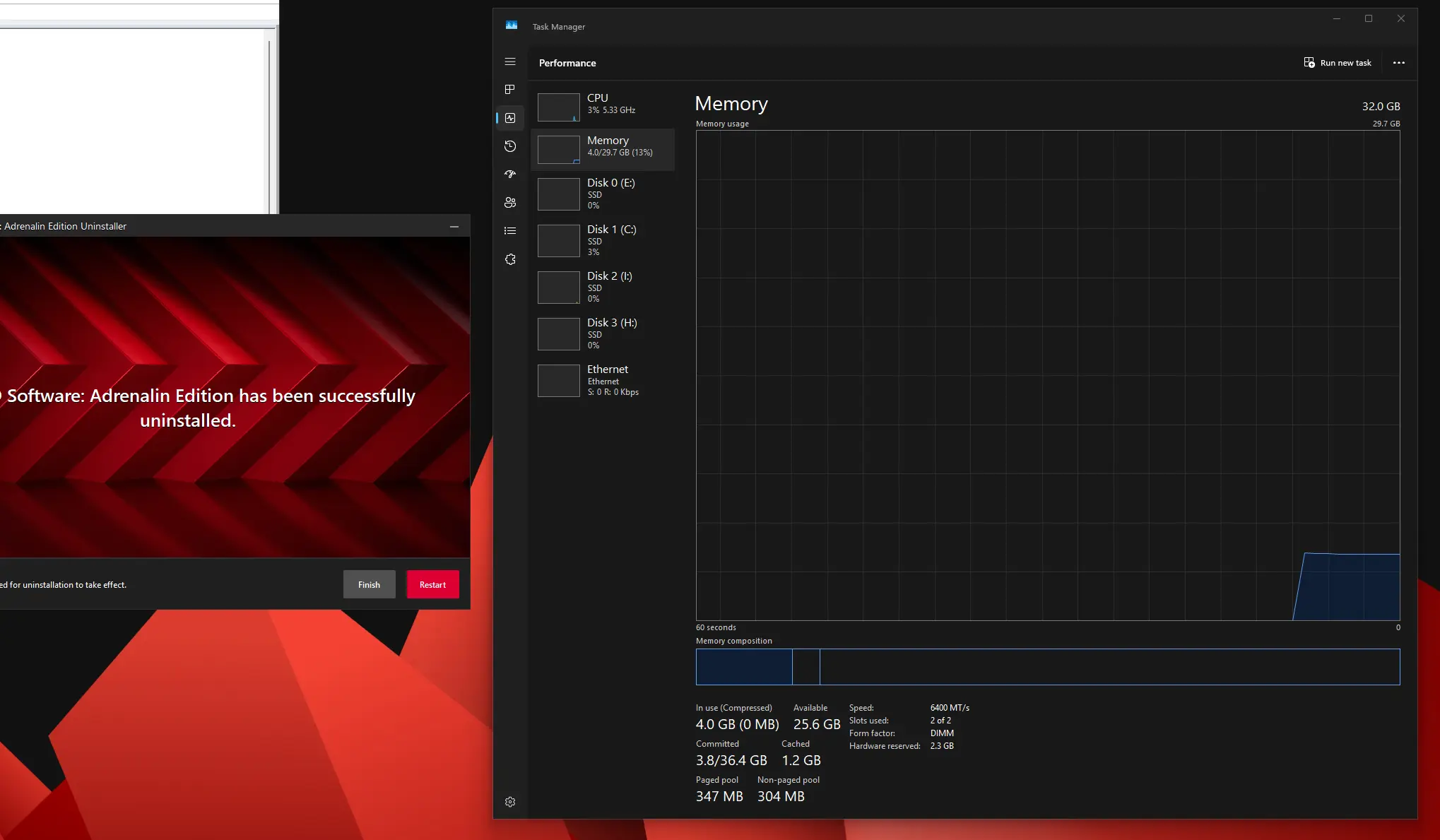Click the red Restart button
The image size is (1440, 840).
pyautogui.click(x=432, y=584)
